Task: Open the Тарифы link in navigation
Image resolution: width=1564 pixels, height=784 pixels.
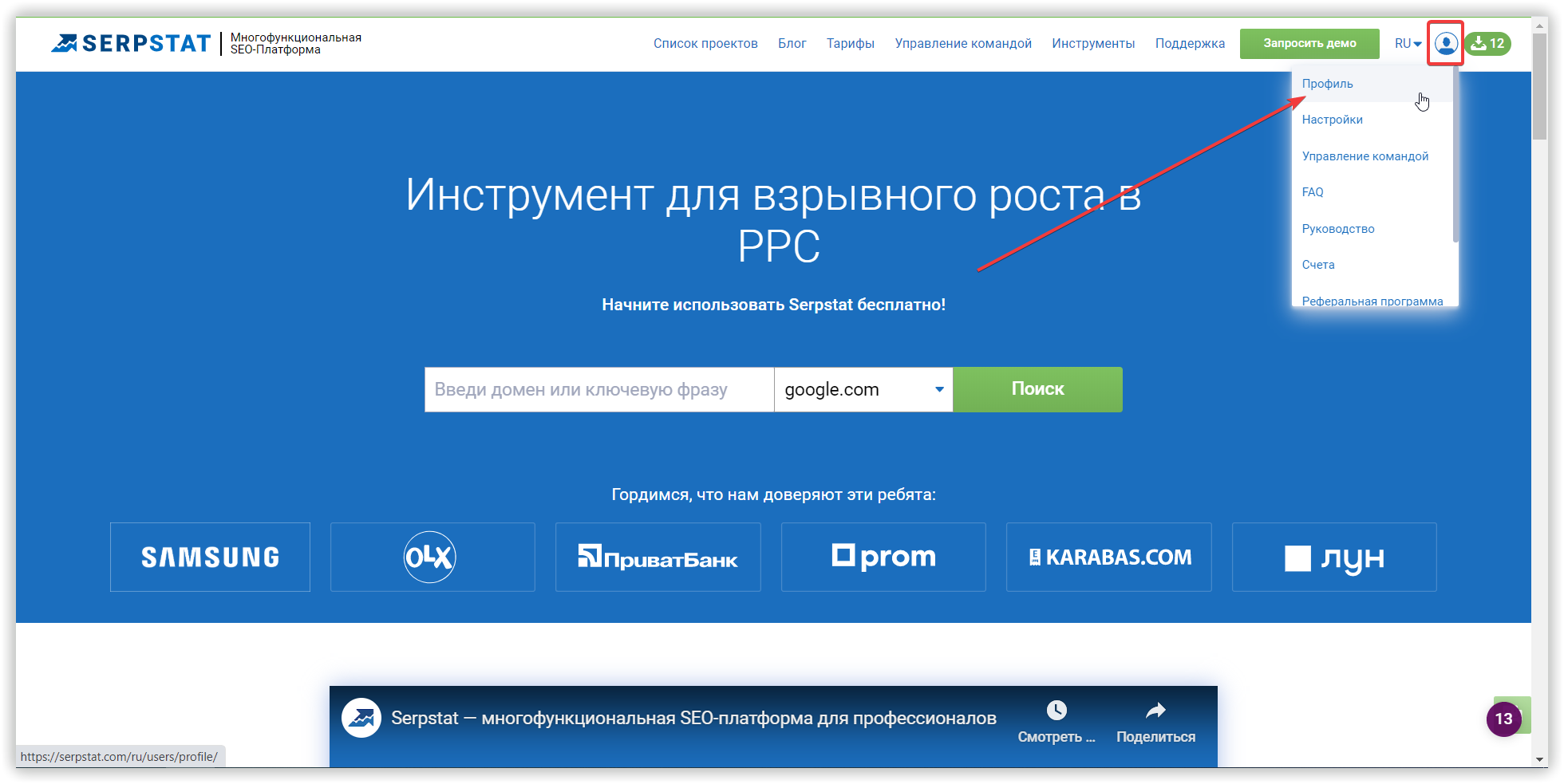Action: tap(850, 43)
